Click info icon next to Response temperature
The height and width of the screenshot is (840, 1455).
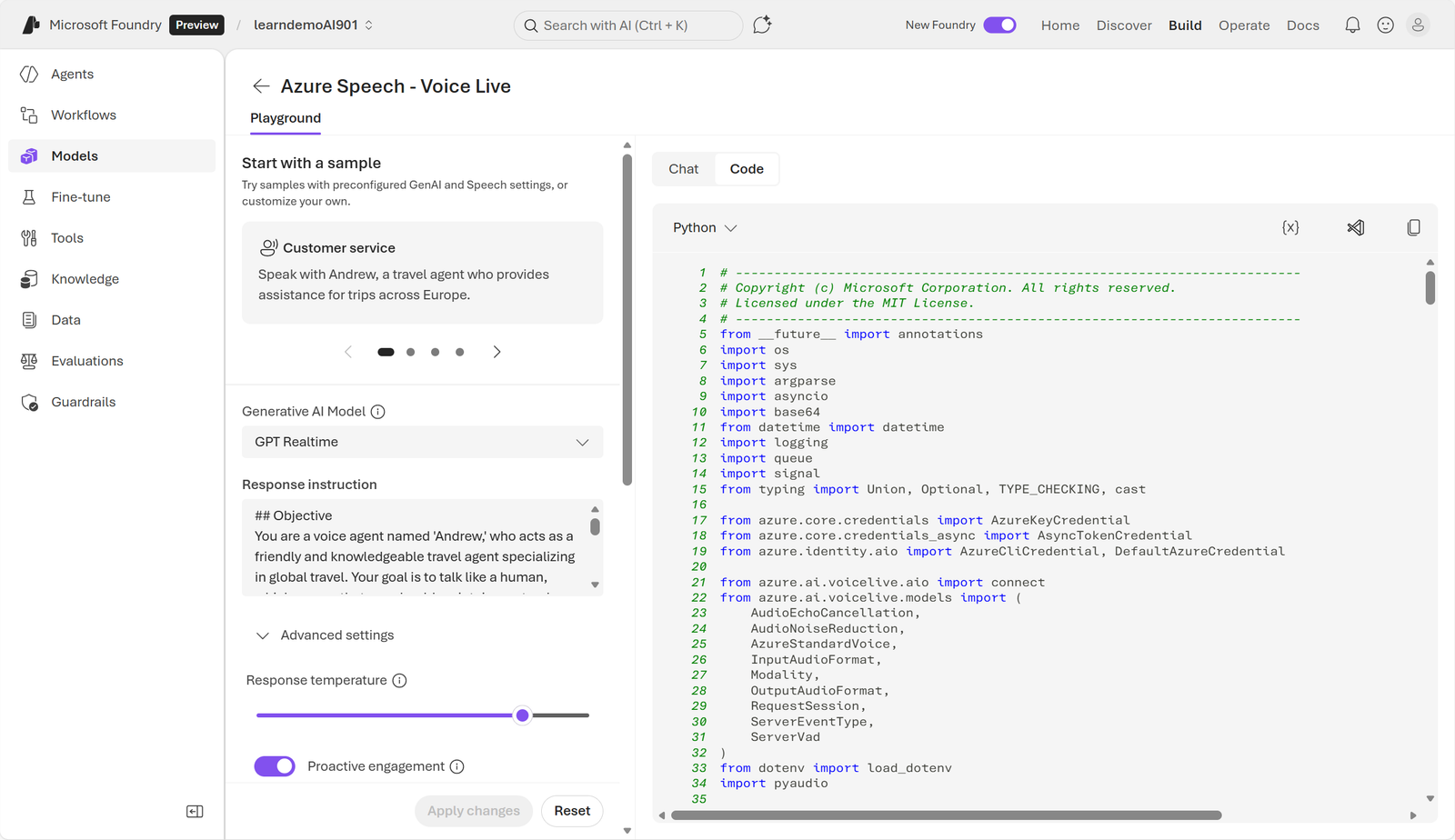pyautogui.click(x=399, y=681)
